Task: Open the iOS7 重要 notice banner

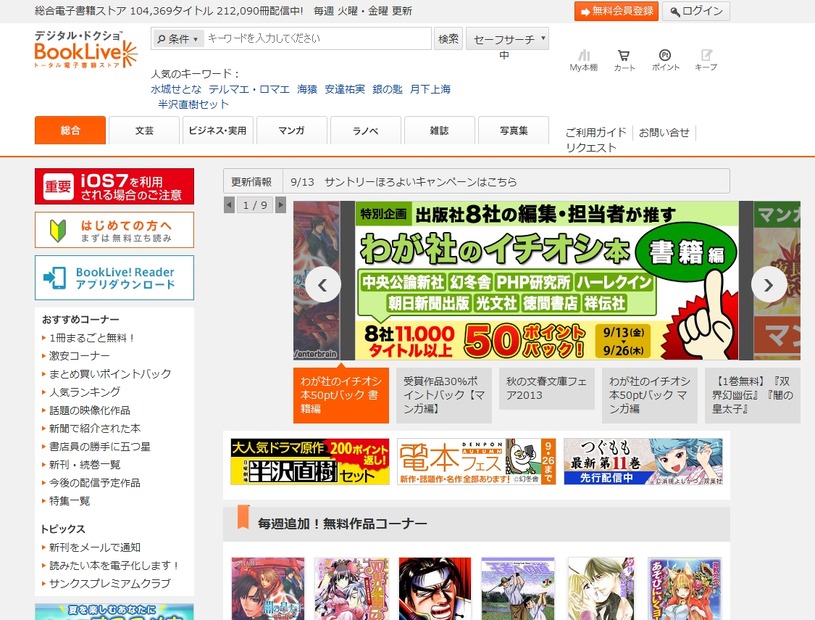Action: pyautogui.click(x=114, y=186)
